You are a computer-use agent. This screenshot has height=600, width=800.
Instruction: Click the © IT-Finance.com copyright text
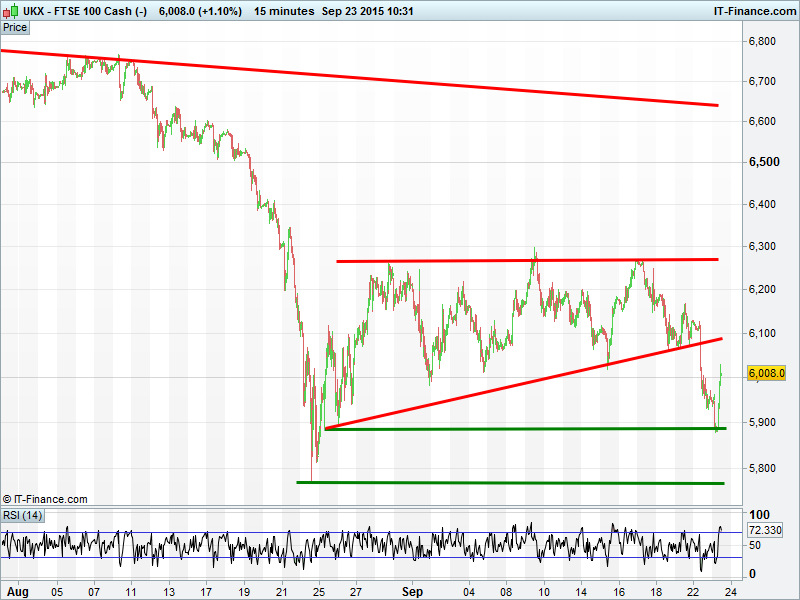pyautogui.click(x=45, y=499)
